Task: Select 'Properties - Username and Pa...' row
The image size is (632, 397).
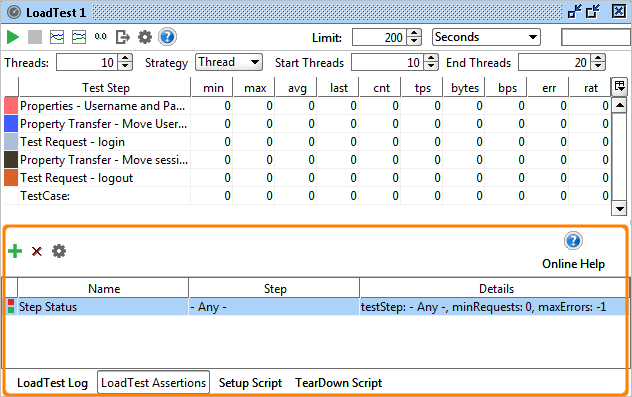Action: [x=307, y=106]
